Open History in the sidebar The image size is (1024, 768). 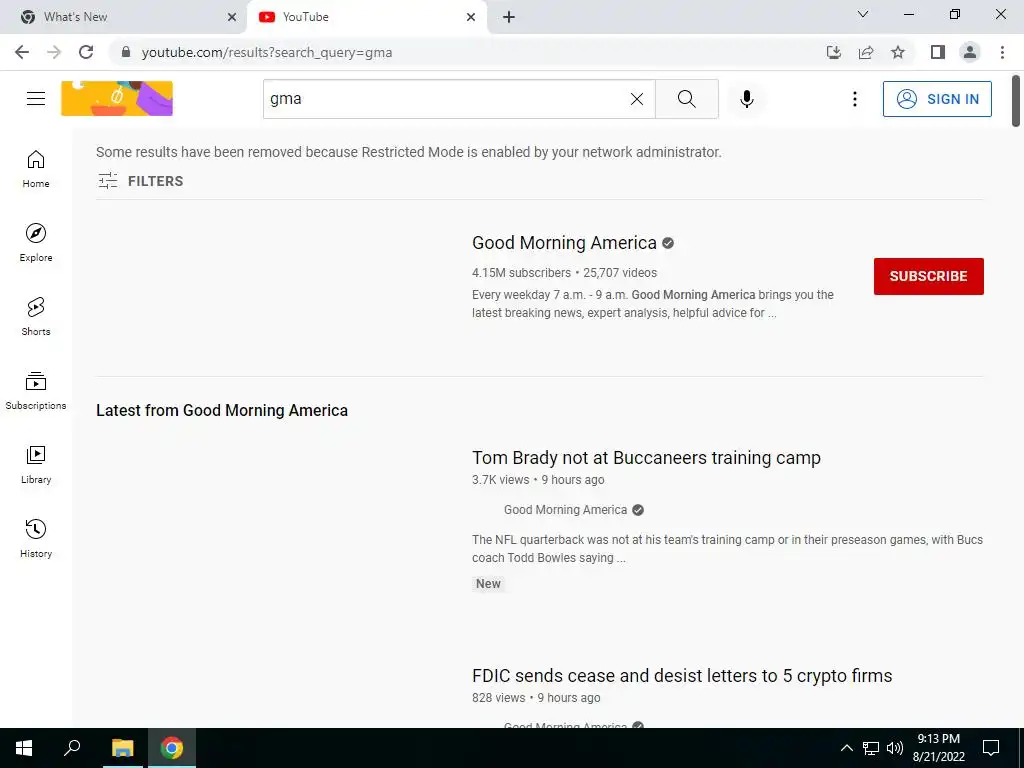coord(36,539)
